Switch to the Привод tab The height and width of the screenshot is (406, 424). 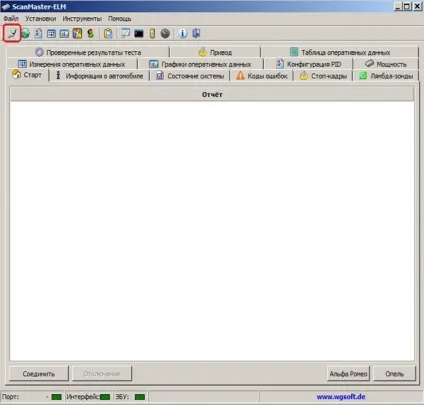[x=215, y=52]
